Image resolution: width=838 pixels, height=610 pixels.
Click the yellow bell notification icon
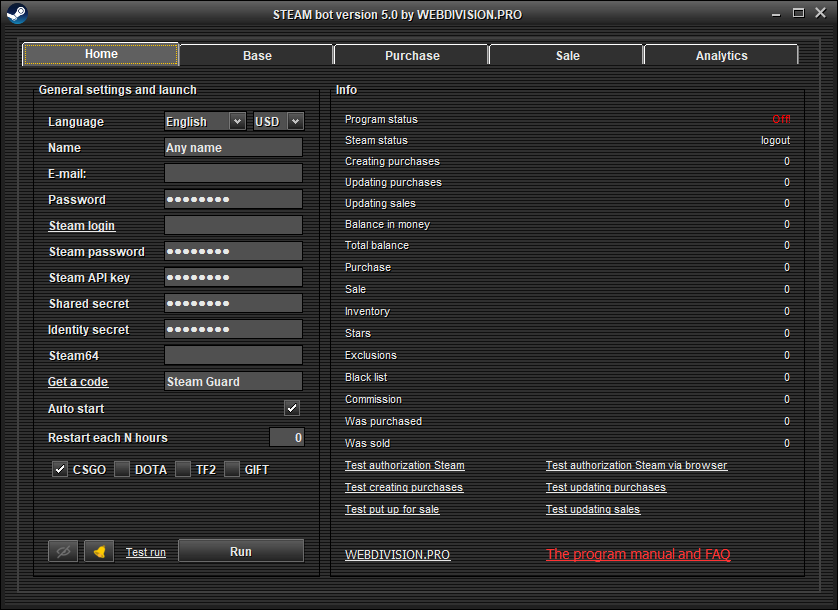point(99,551)
